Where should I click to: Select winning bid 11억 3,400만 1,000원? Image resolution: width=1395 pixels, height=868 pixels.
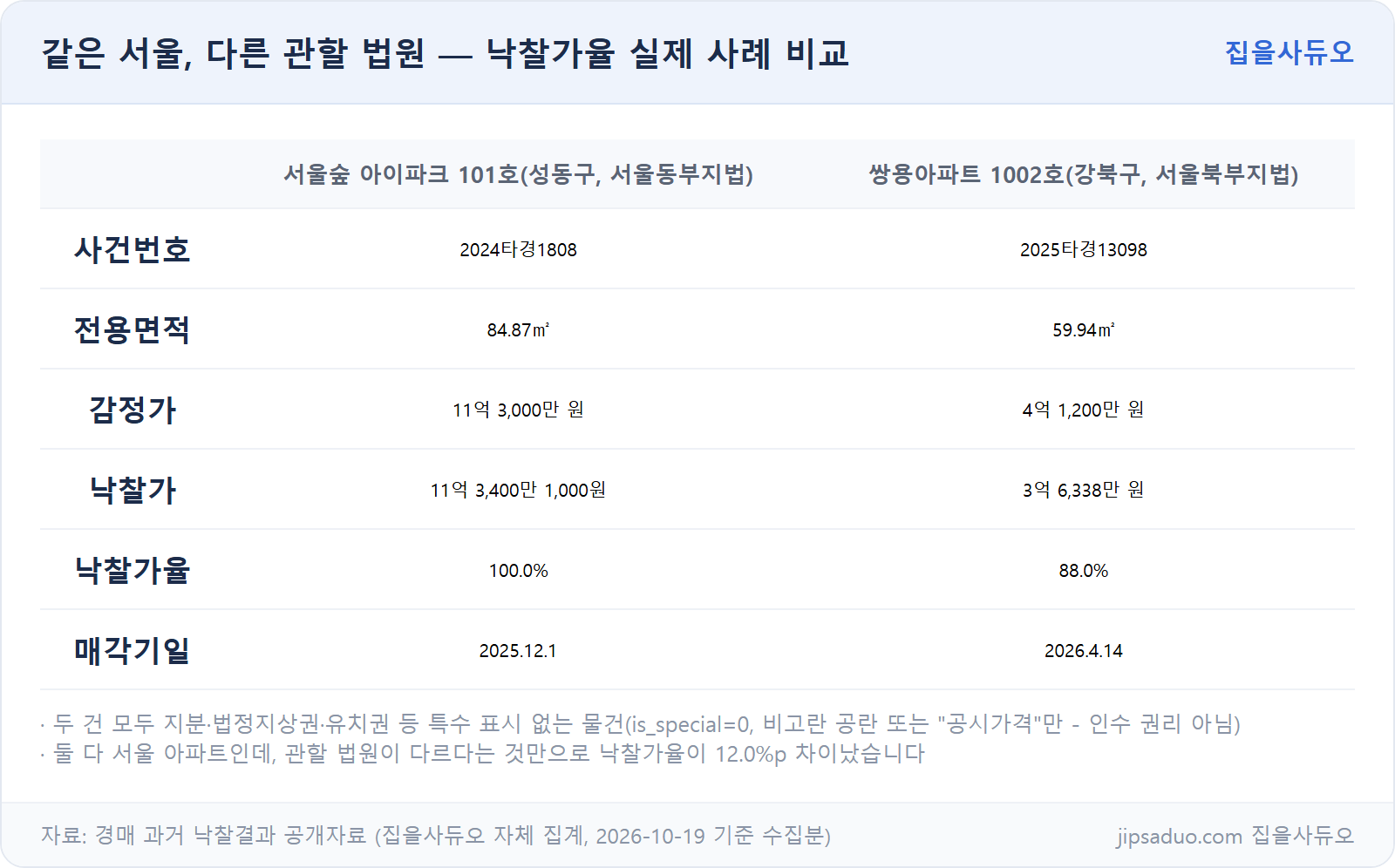point(519,490)
